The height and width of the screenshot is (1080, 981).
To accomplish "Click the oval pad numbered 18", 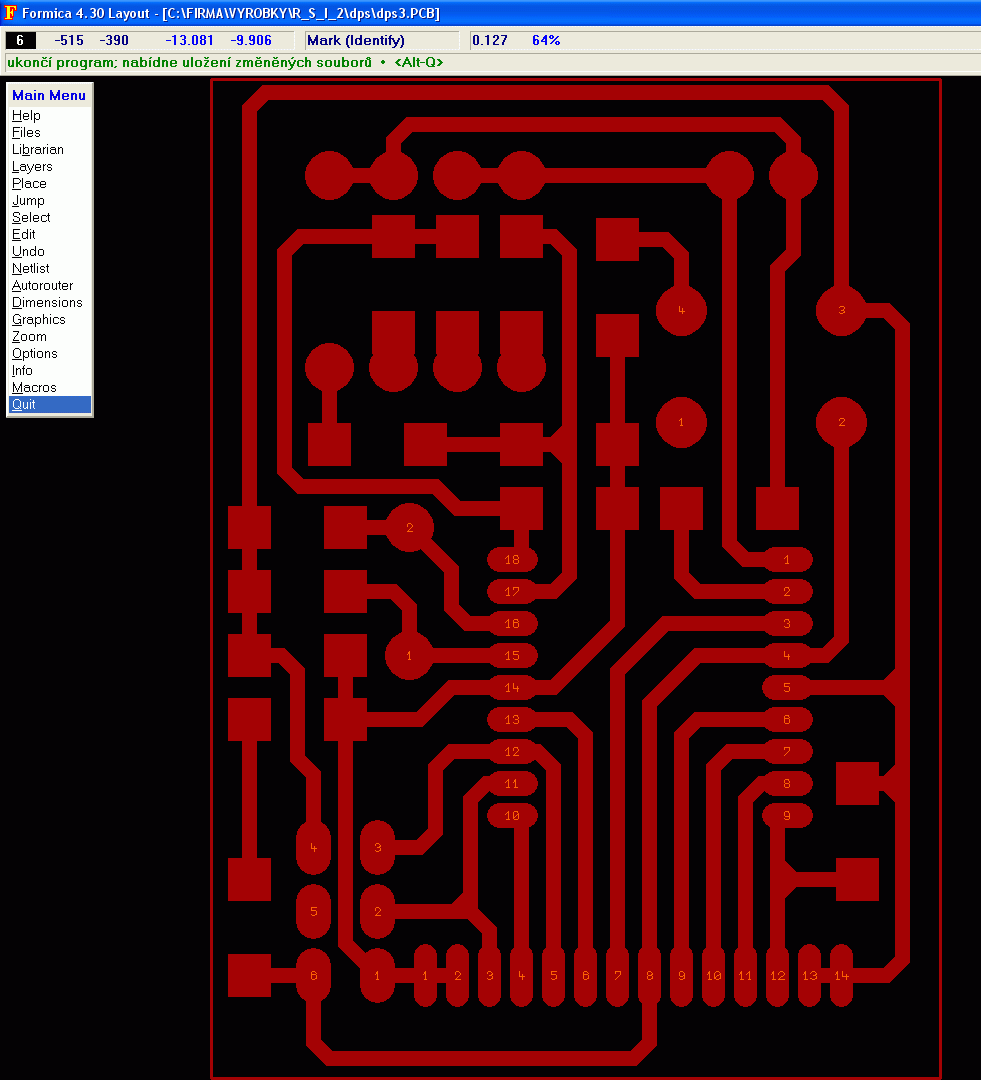I will 512,560.
